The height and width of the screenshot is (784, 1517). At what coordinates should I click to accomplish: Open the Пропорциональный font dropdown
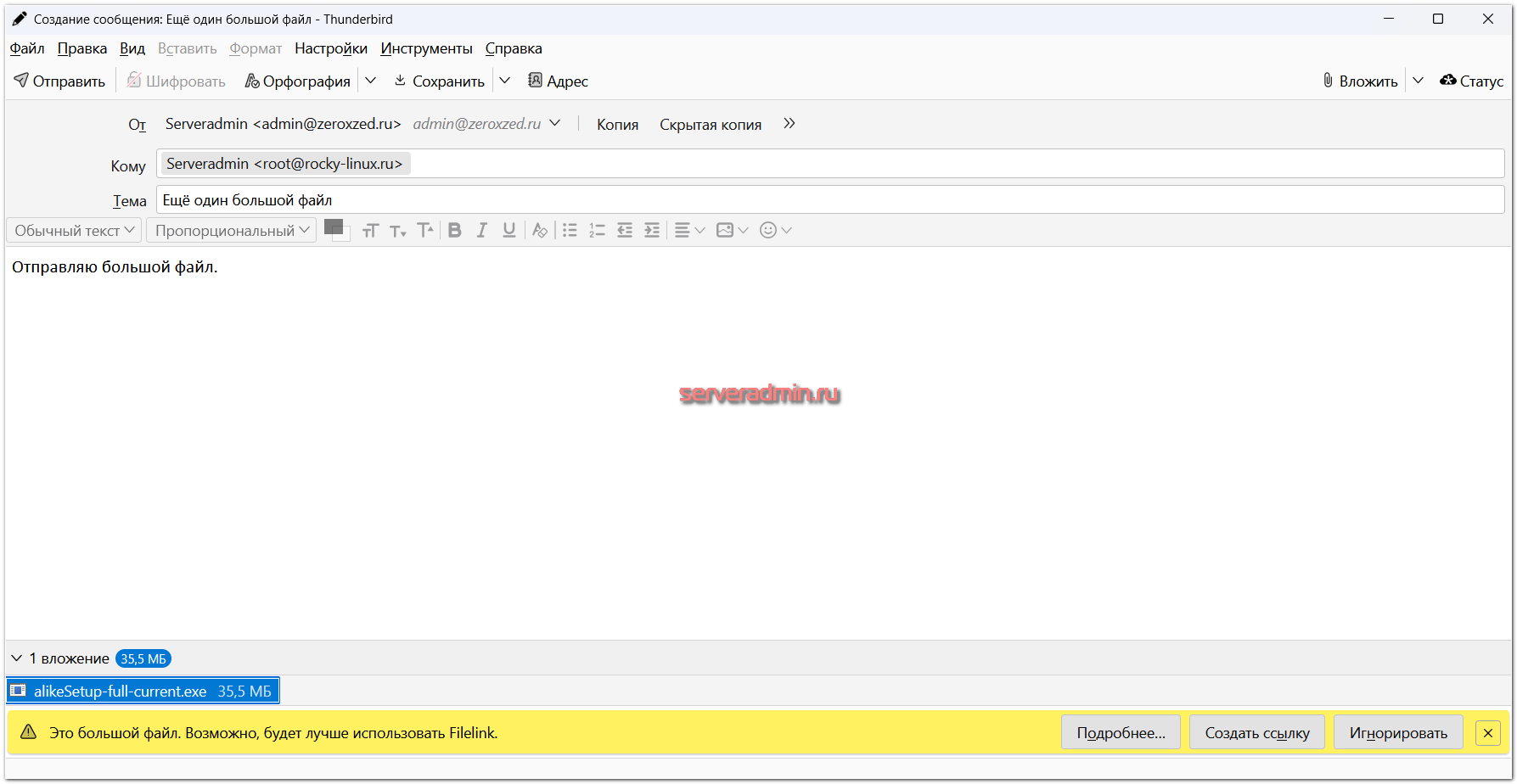tap(231, 231)
